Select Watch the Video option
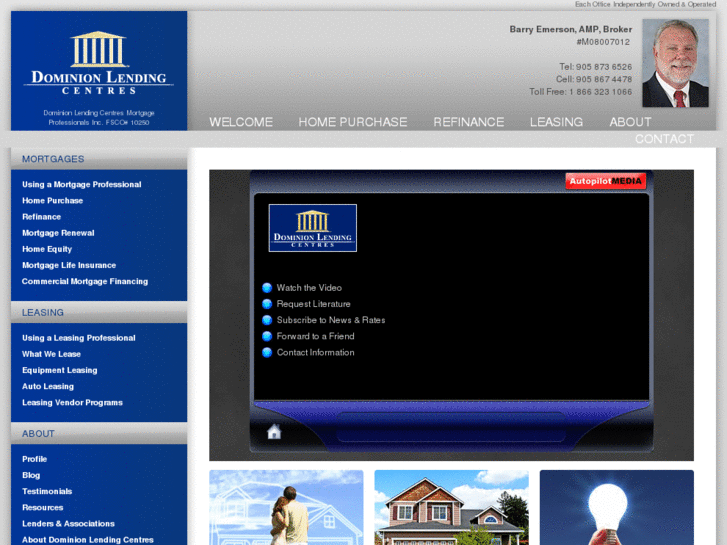 309,288
